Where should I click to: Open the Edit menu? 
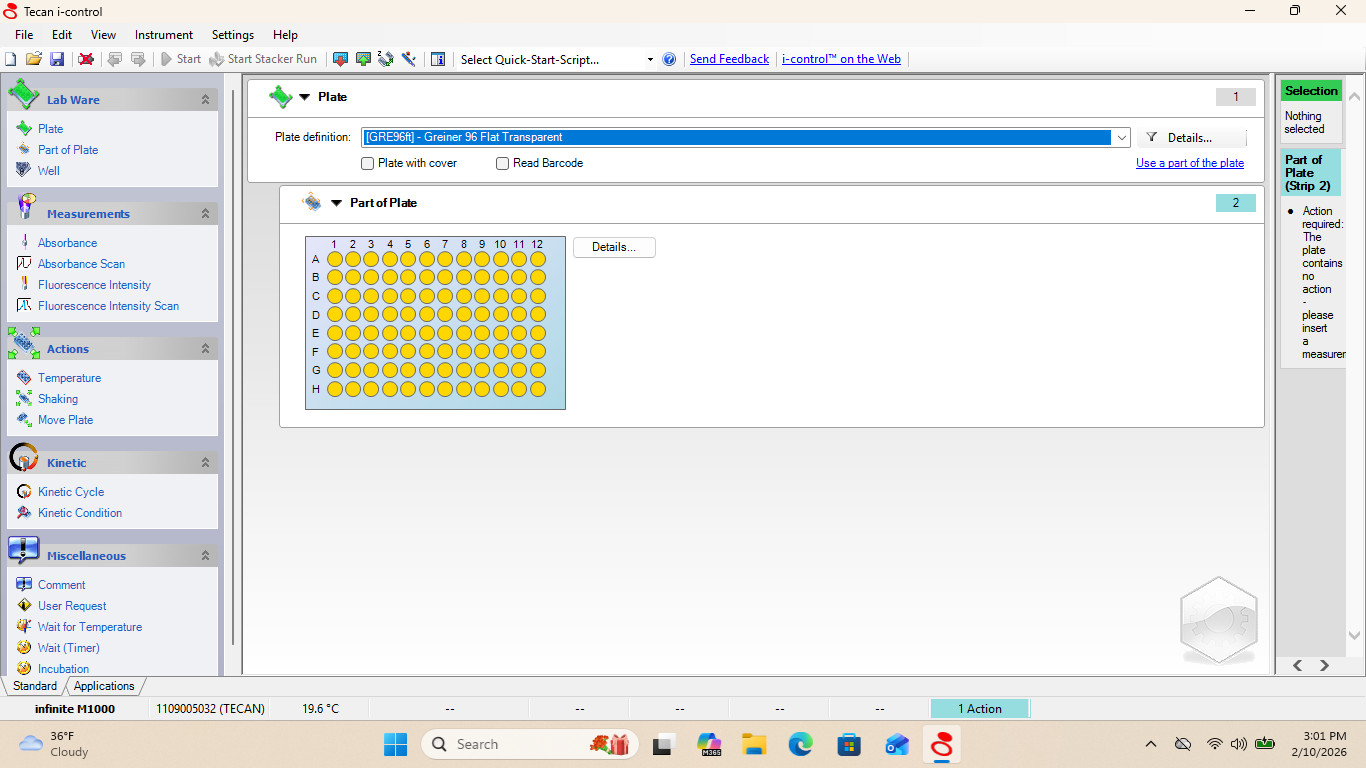click(x=62, y=35)
